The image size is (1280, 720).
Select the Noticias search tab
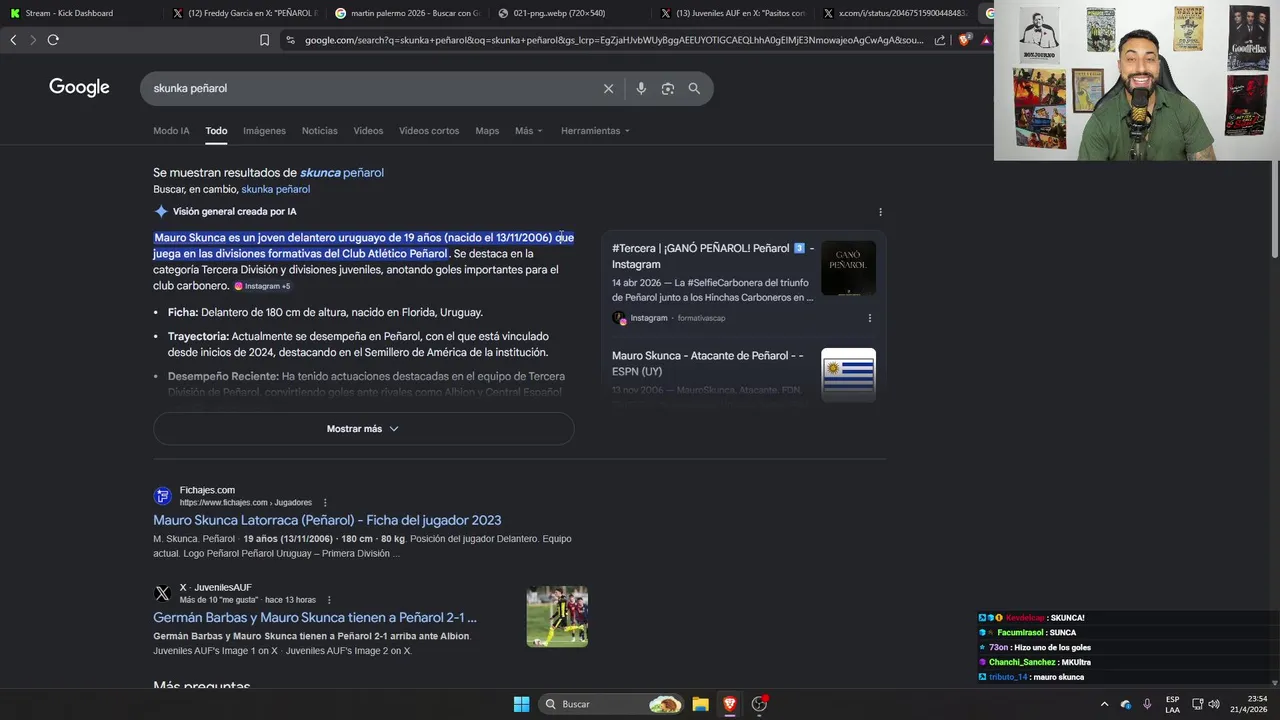320,131
